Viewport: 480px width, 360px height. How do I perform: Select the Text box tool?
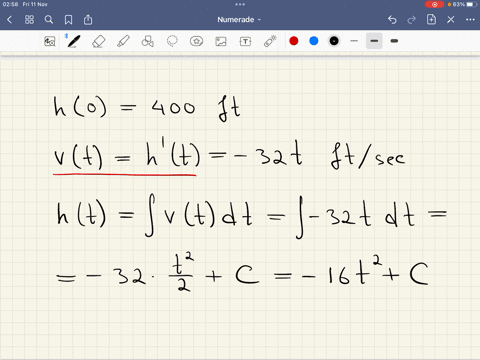coord(245,41)
